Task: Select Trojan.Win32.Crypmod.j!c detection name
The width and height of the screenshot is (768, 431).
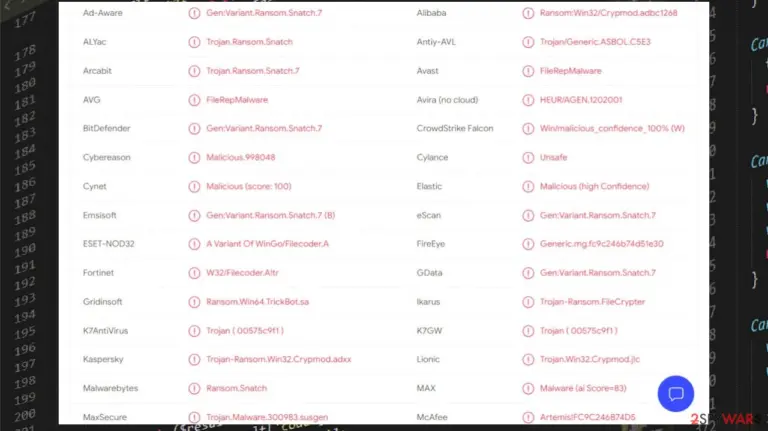Action: [590, 359]
